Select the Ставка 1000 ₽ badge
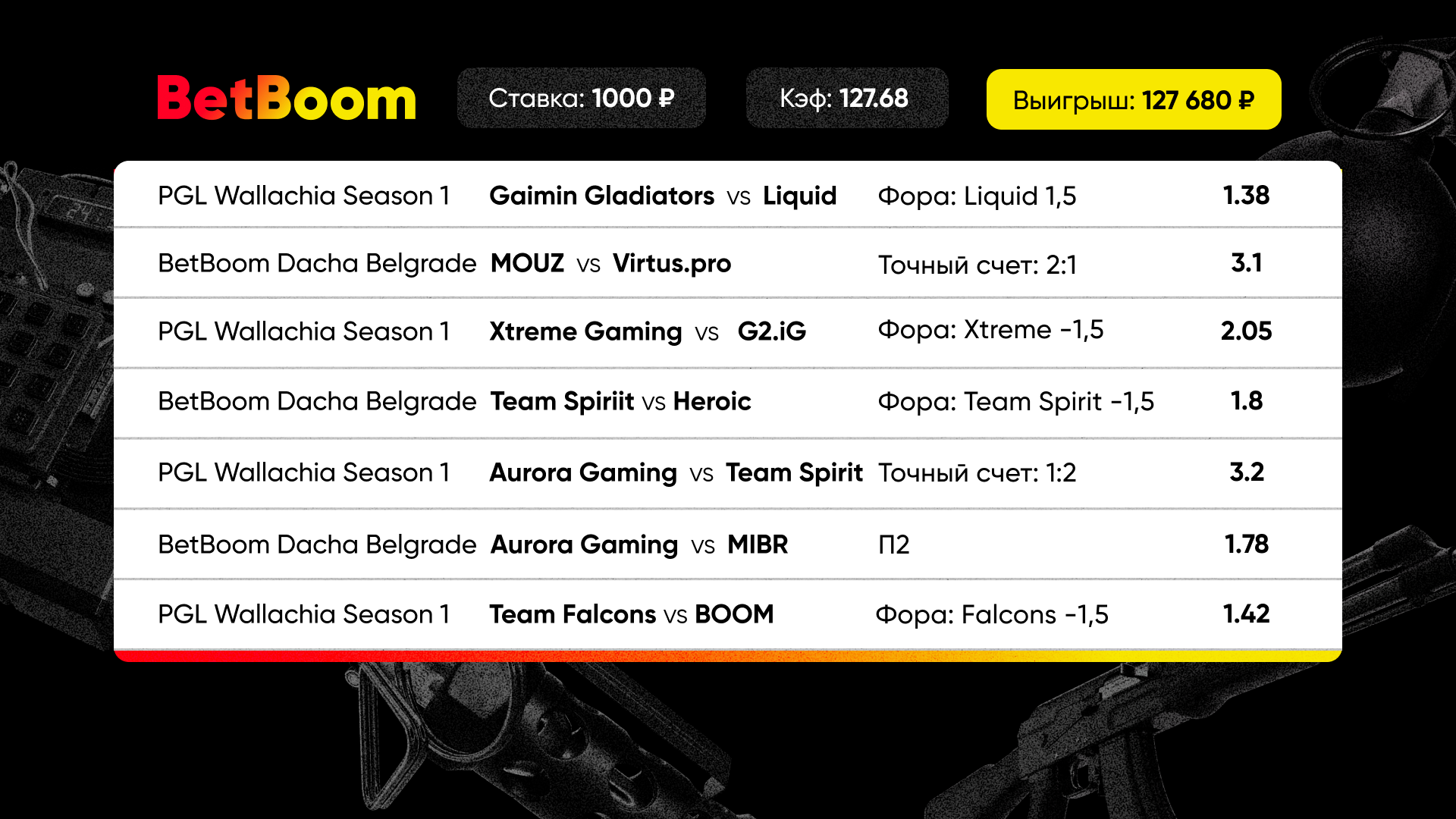This screenshot has height=819, width=1456. [582, 98]
